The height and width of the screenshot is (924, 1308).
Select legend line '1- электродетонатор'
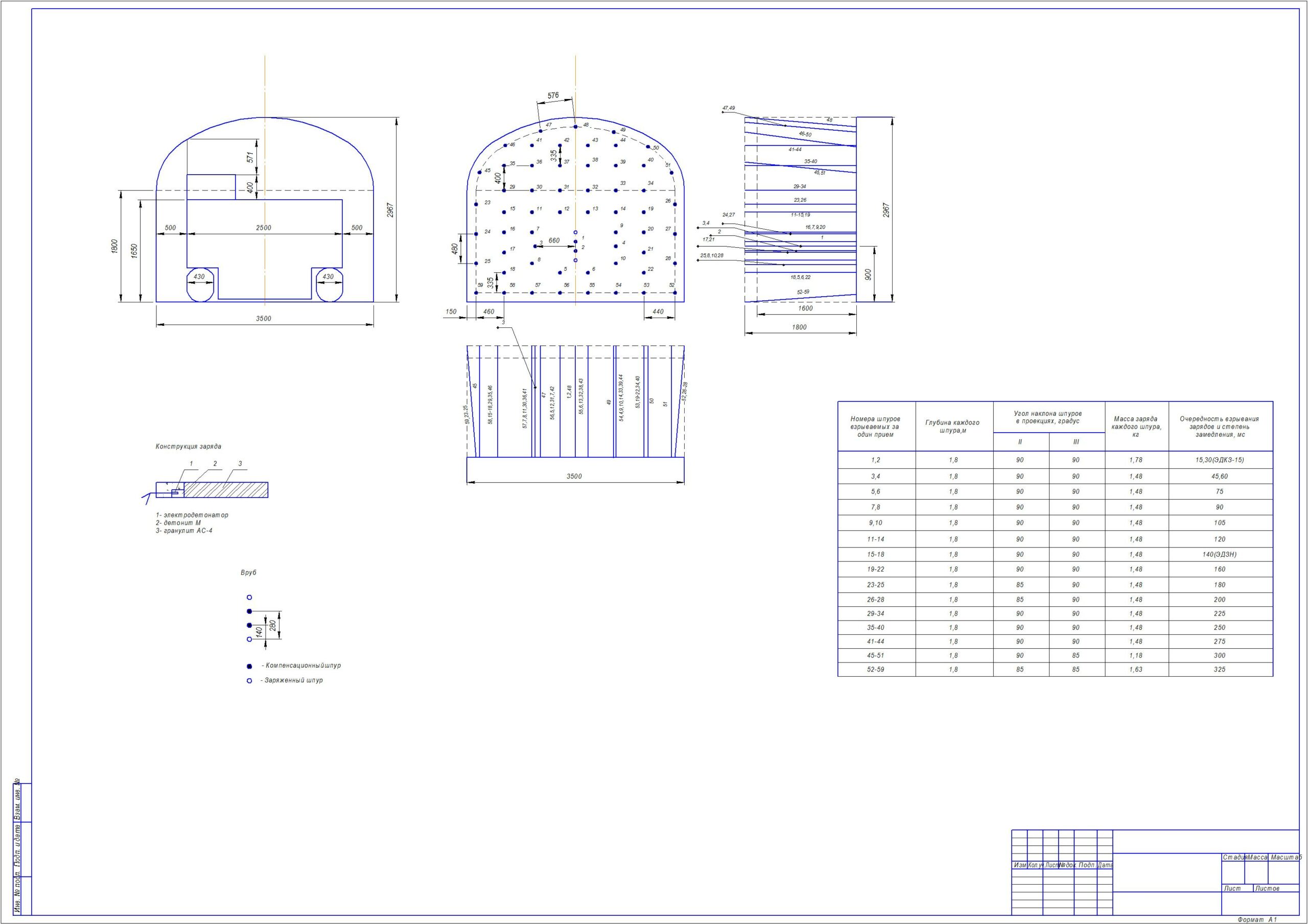click(x=192, y=515)
